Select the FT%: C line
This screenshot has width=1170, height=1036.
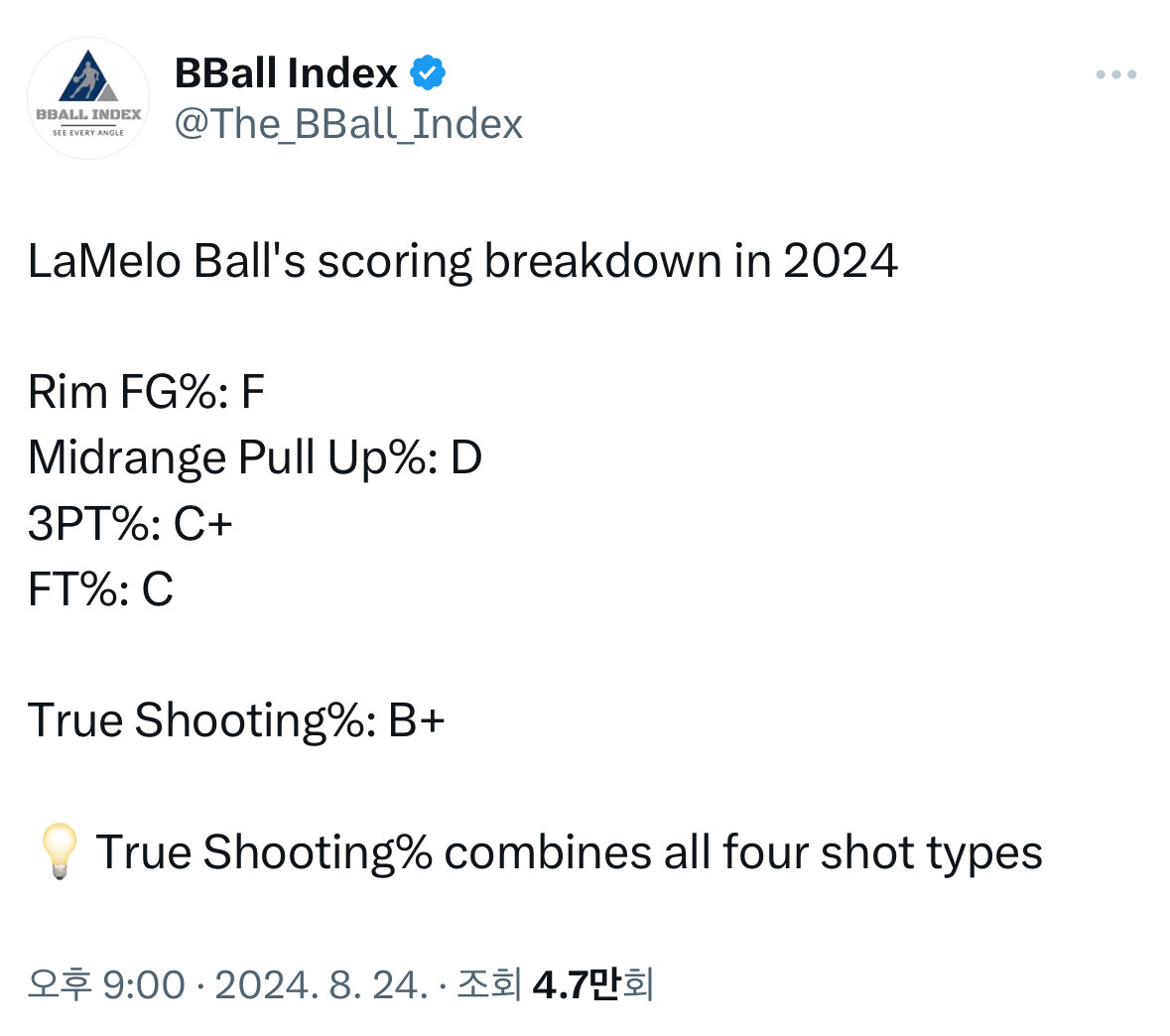coord(101,589)
